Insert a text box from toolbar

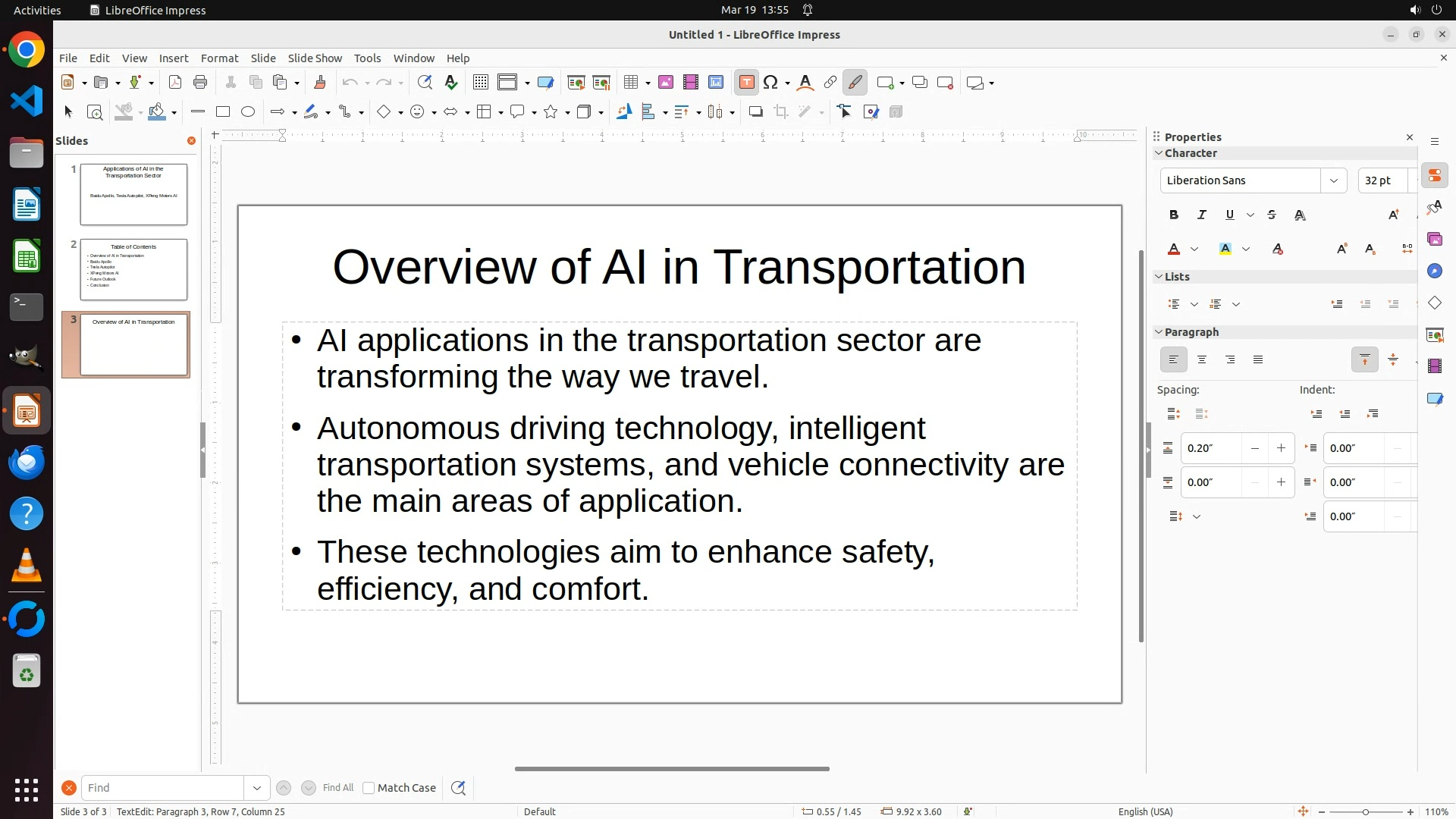(x=746, y=83)
